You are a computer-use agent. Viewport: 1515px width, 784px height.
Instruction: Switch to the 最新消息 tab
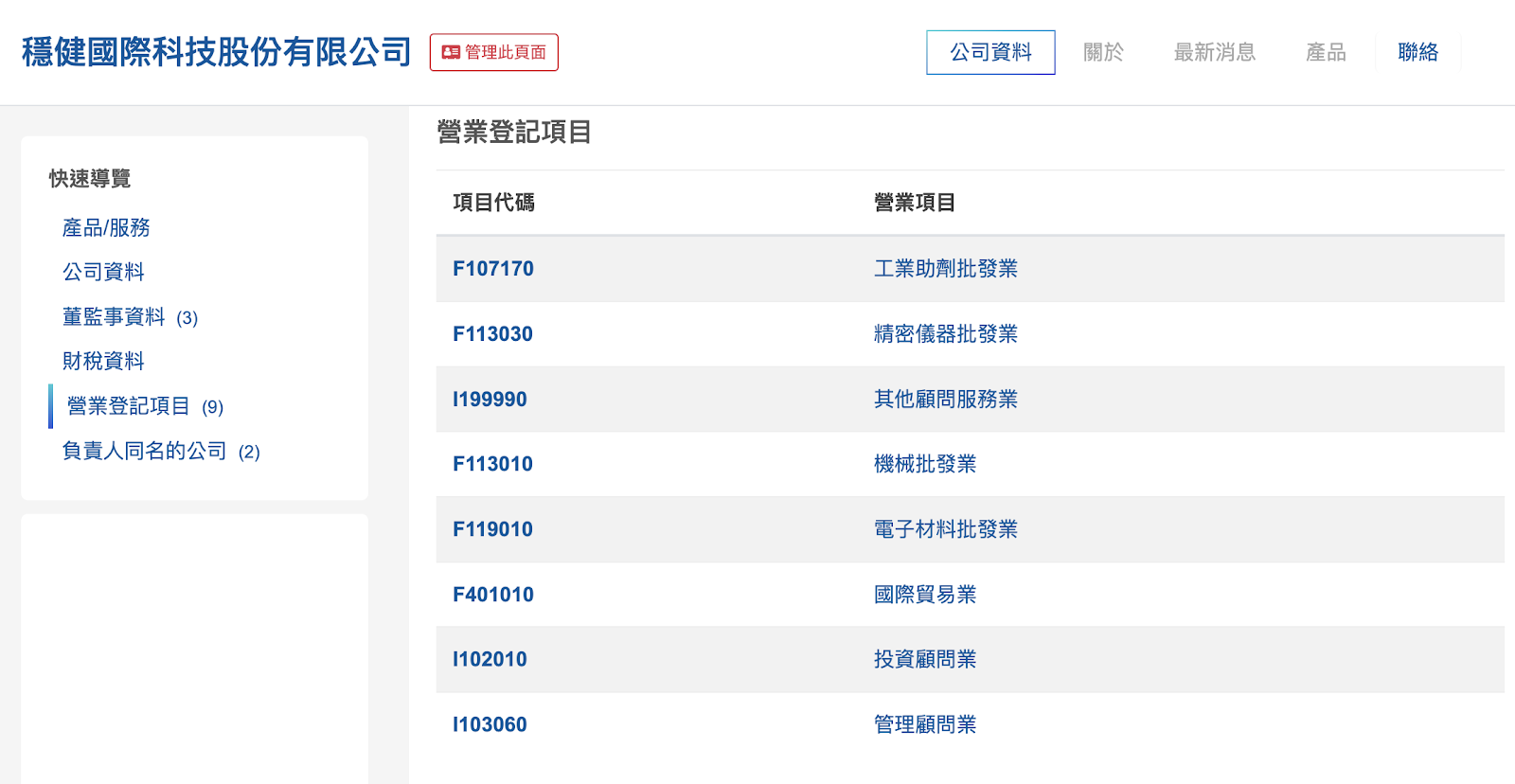coord(1215,52)
